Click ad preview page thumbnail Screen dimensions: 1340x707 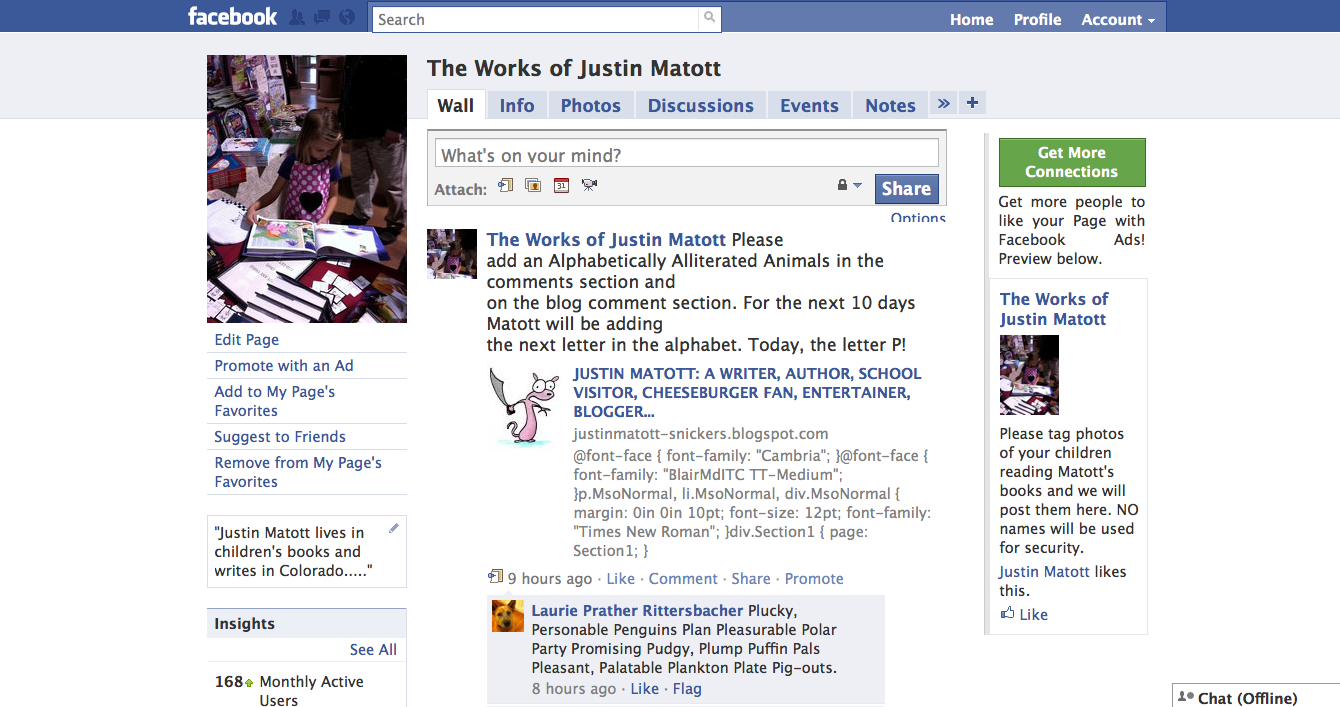(1029, 375)
